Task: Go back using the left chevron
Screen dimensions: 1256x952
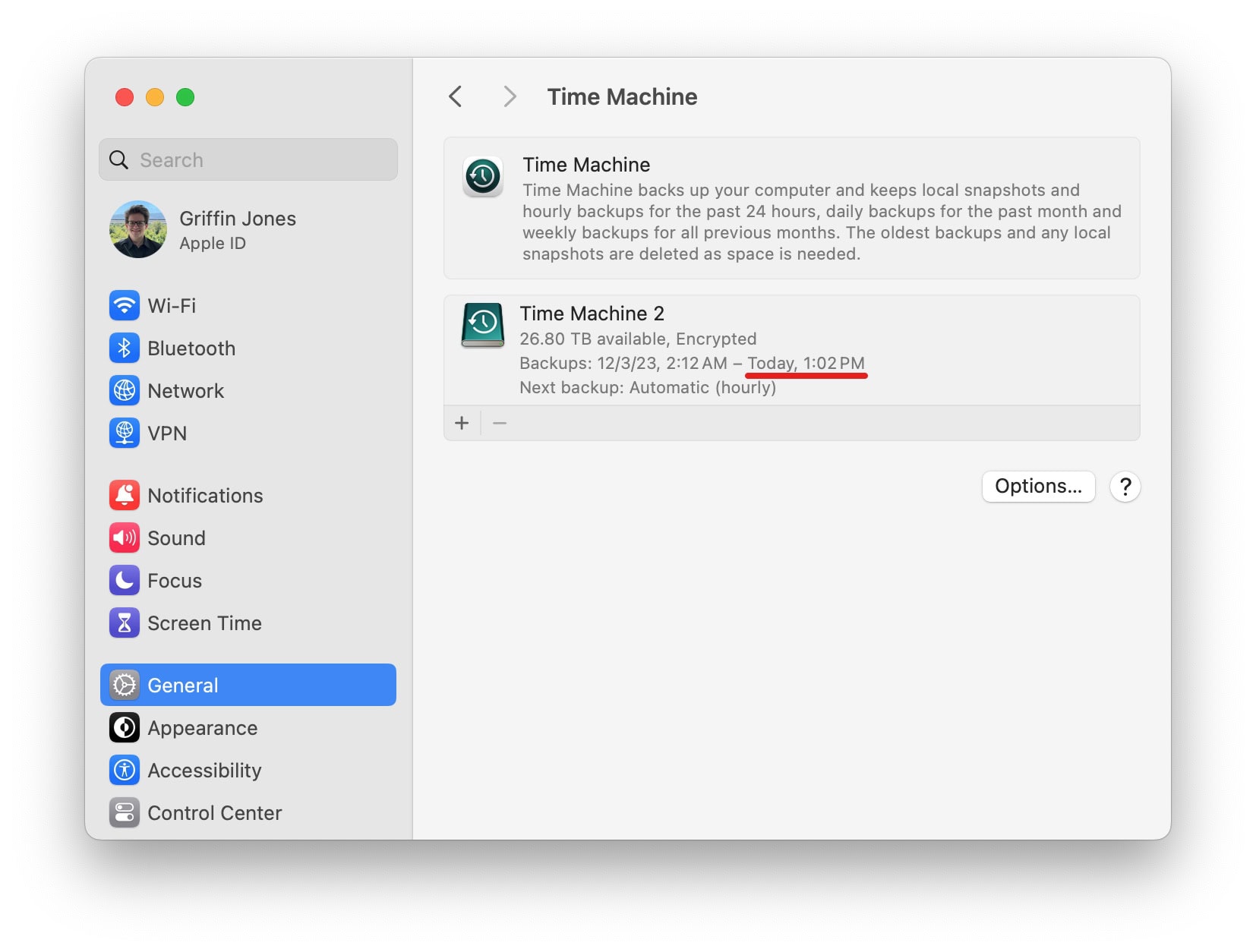Action: click(456, 97)
